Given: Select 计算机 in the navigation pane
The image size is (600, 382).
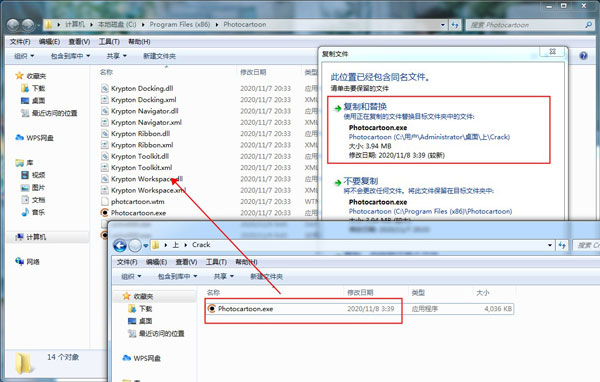Looking at the screenshot, I should (x=31, y=237).
